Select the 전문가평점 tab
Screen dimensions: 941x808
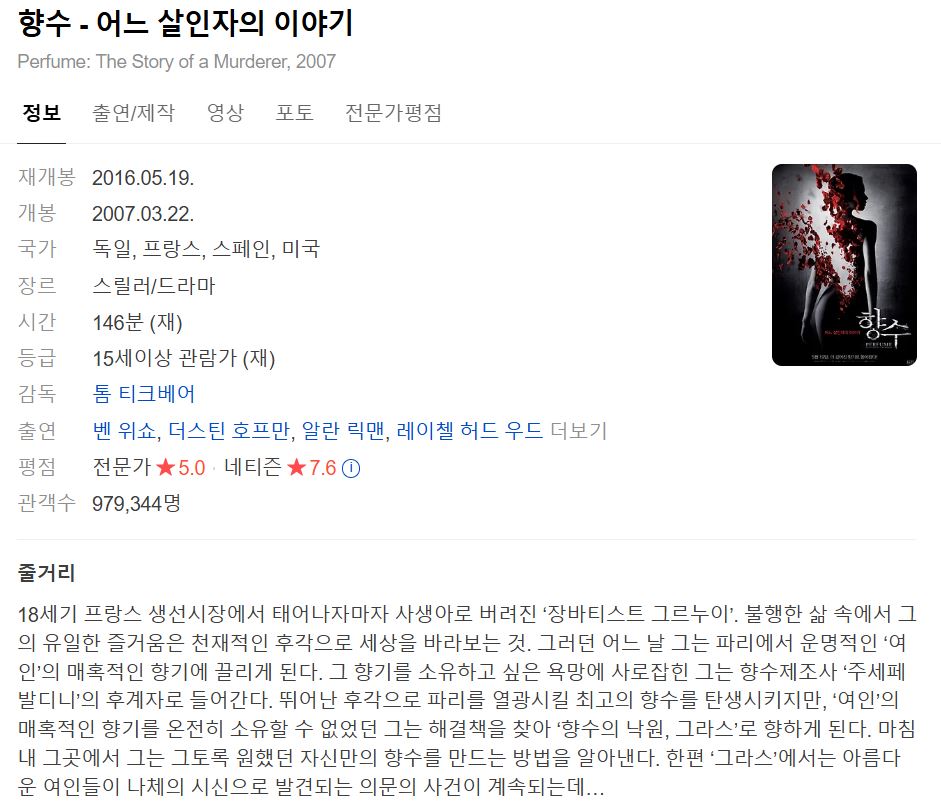393,113
